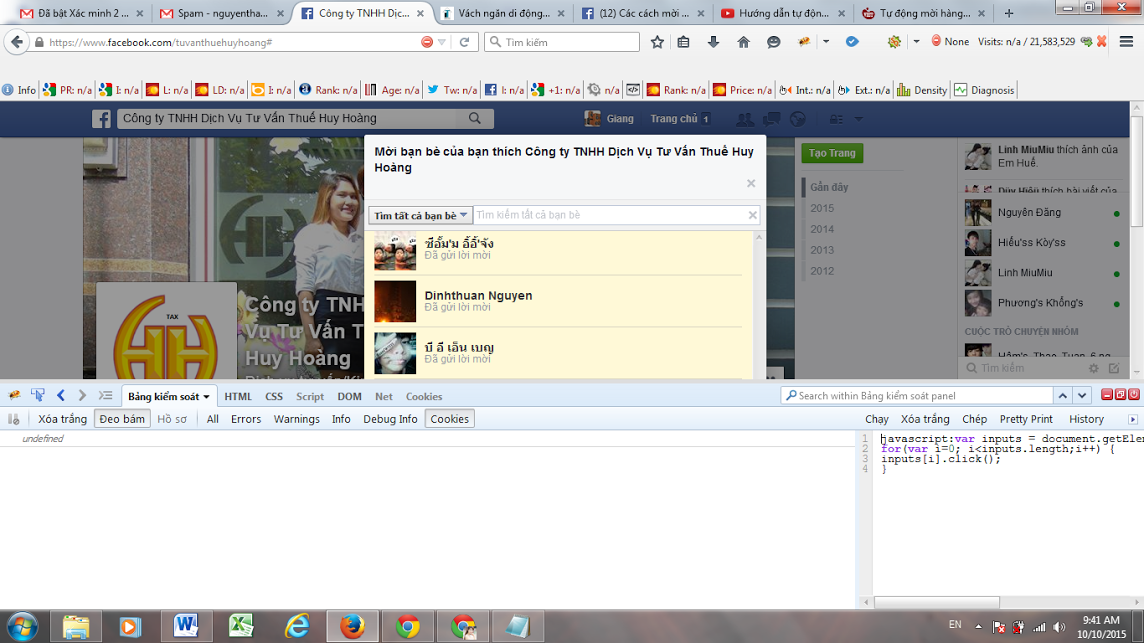
Task: Open the Tìm tất cả bạn bè dropdown
Action: [x=420, y=215]
